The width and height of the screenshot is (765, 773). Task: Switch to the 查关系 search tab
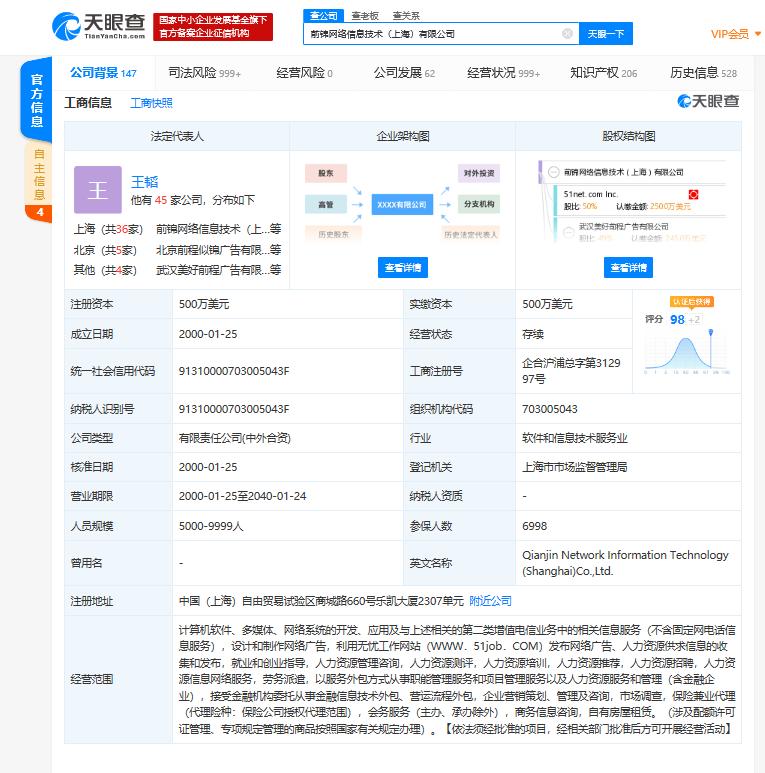[x=405, y=16]
